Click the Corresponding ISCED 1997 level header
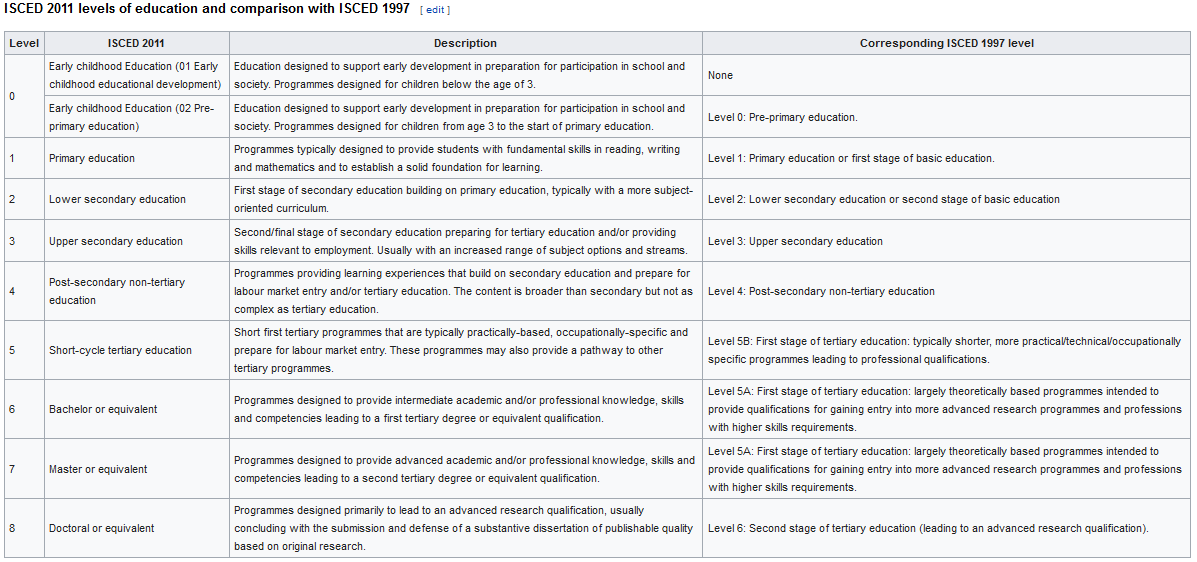The image size is (1197, 562). 947,44
